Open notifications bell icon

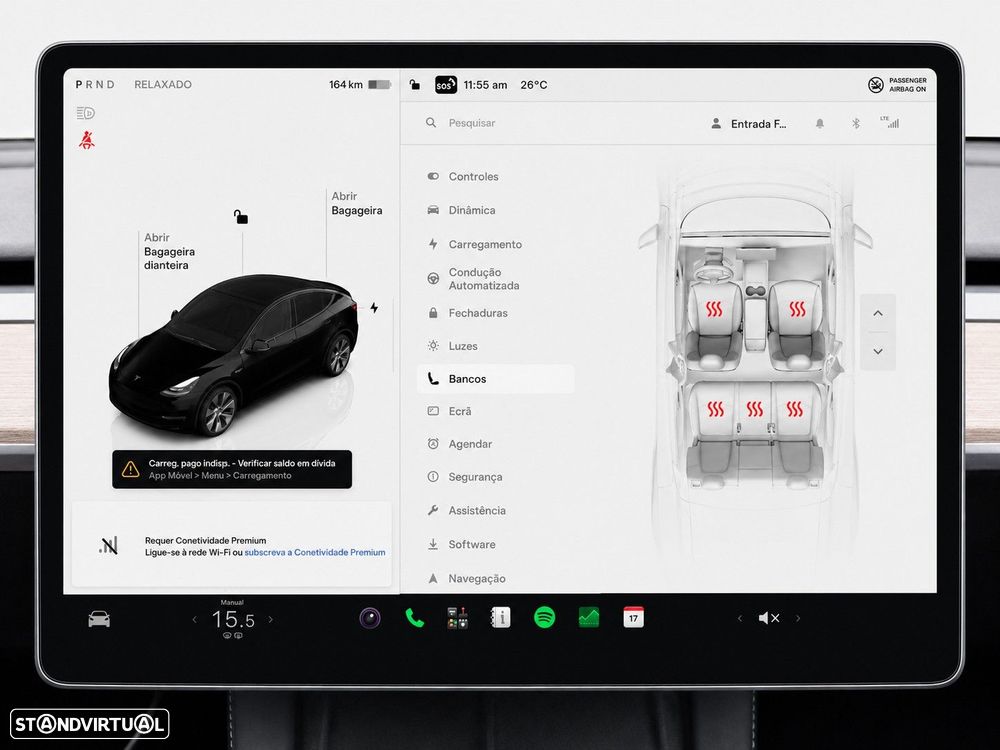[820, 124]
